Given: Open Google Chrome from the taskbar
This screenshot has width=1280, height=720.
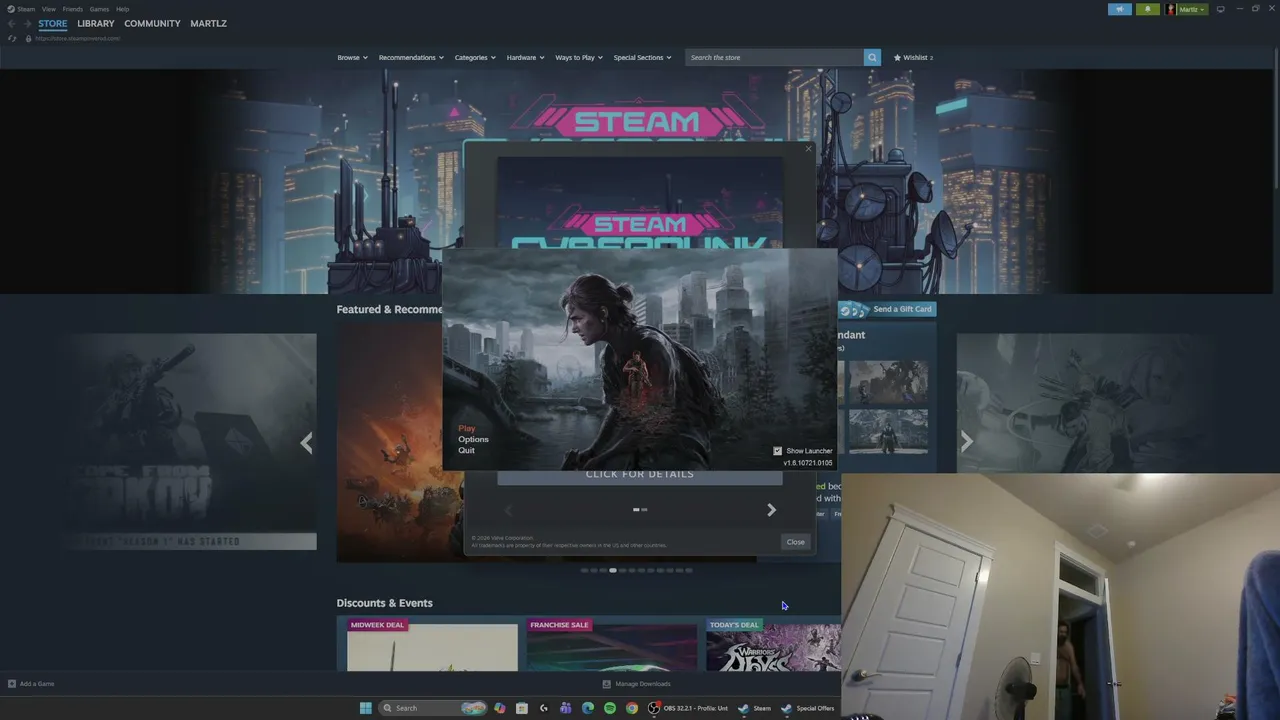Looking at the screenshot, I should pyautogui.click(x=632, y=708).
